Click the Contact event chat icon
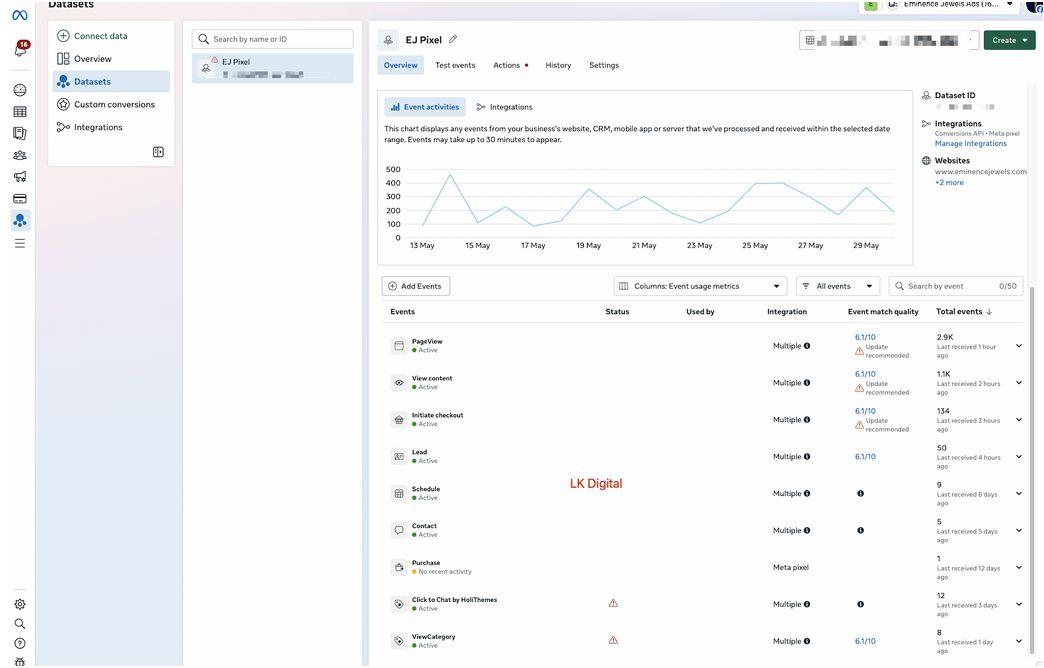Screen dimensions: 1044x668 click(399, 531)
